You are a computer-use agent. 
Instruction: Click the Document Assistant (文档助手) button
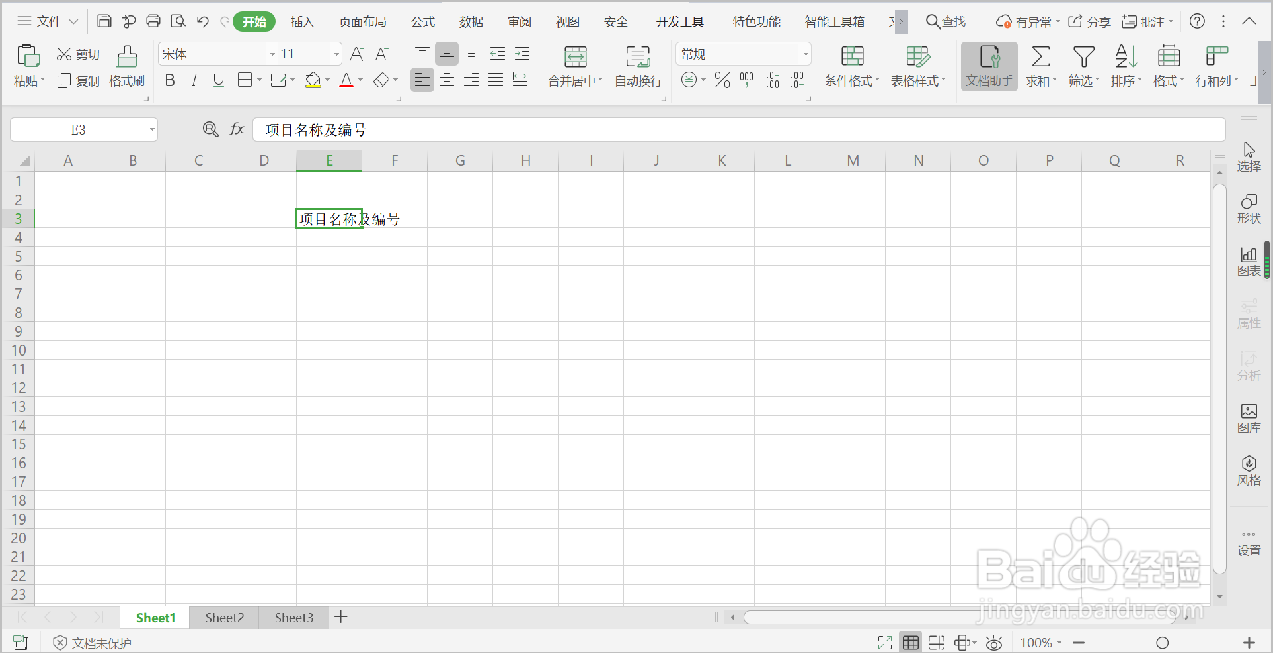[x=989, y=66]
